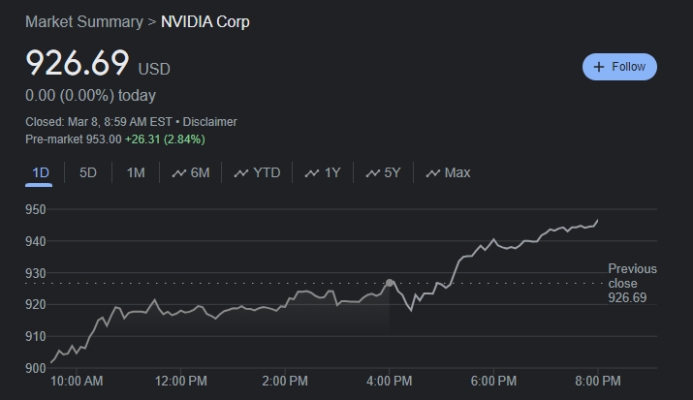Screen dimensions: 693x400
Task: Click the Previous close 926.69 label
Action: 632,283
